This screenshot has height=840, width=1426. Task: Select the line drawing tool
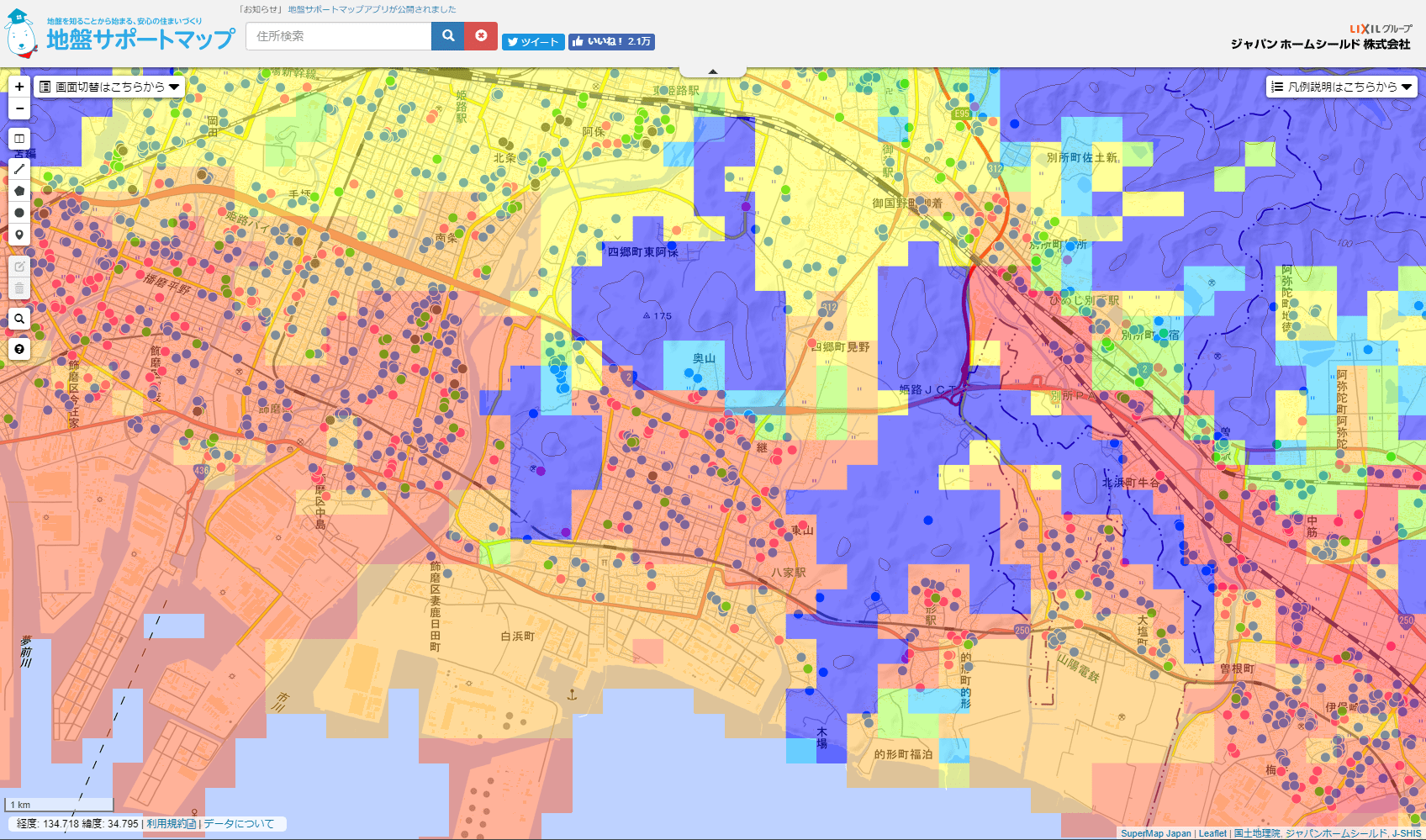click(19, 169)
